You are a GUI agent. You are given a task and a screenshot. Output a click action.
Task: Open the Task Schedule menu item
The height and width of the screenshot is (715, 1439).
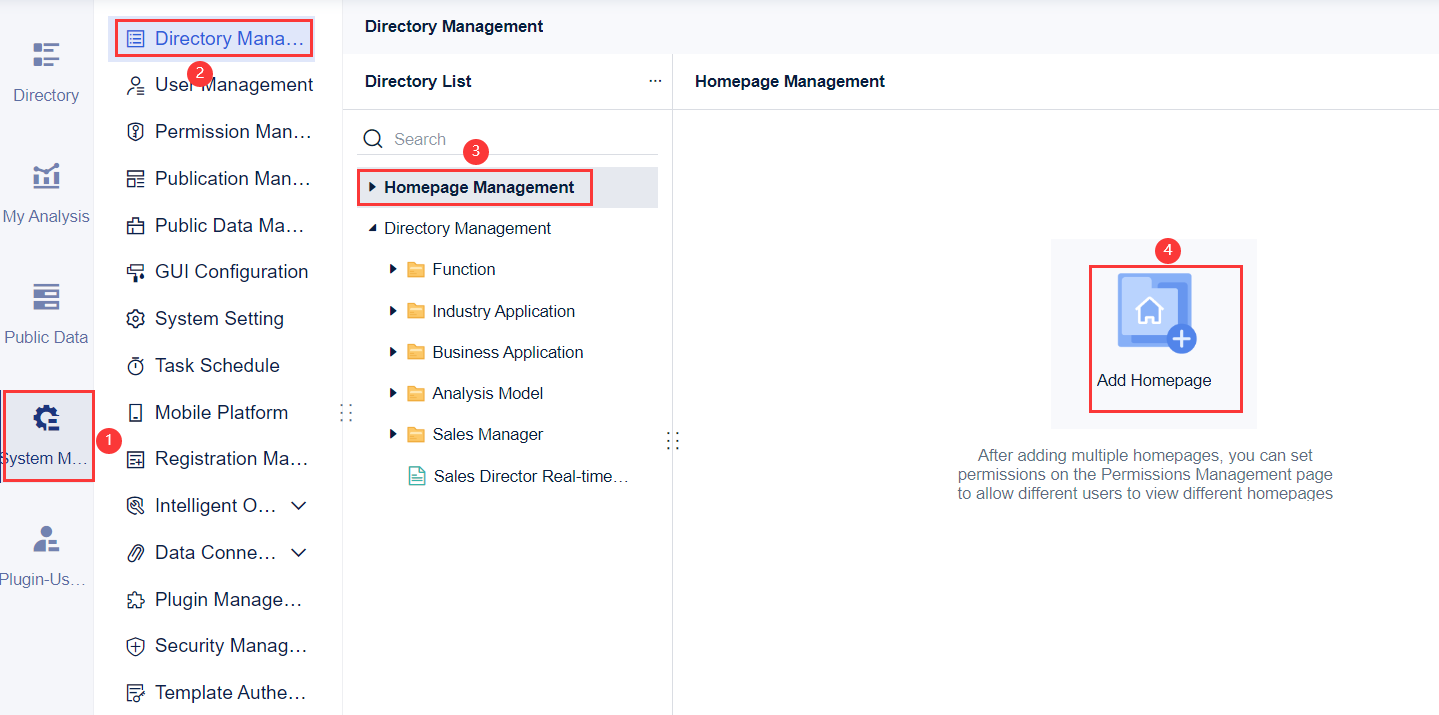(x=217, y=366)
